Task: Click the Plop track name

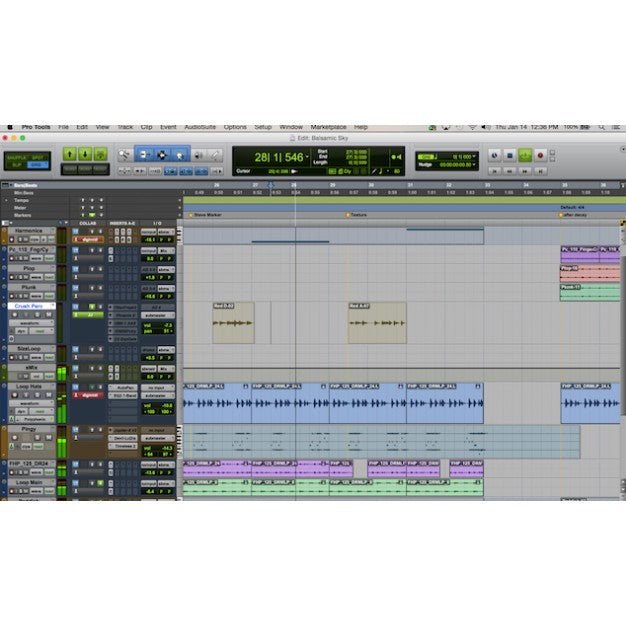Action: tap(29, 269)
